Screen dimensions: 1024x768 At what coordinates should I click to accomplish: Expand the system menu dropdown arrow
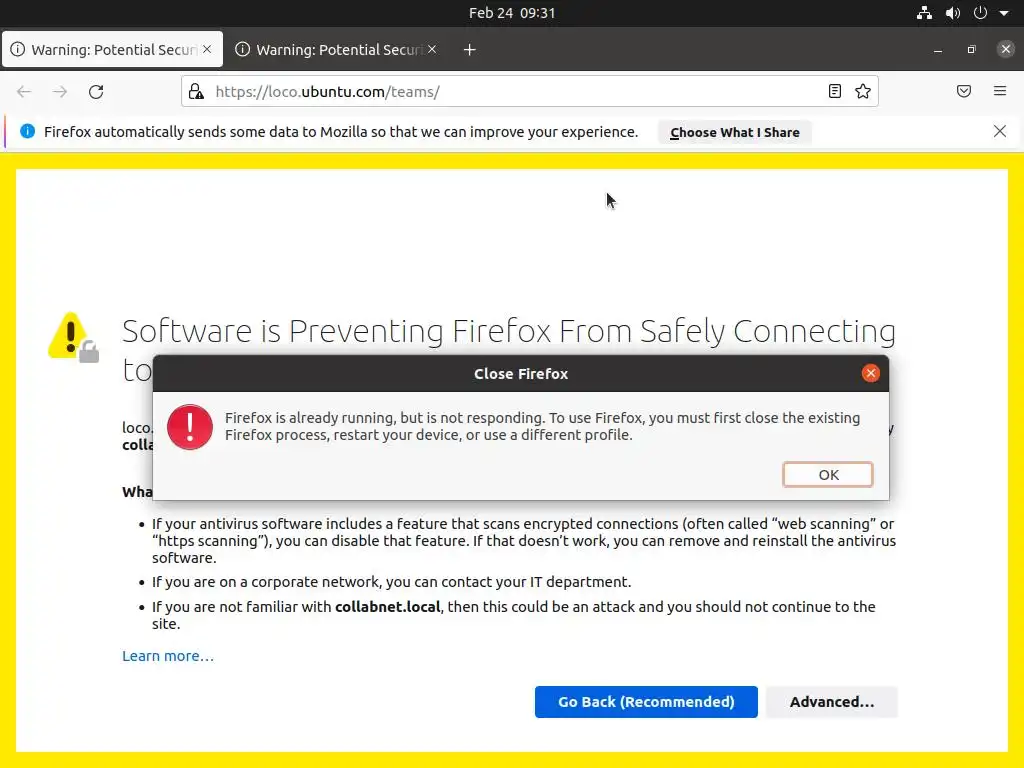(1004, 13)
